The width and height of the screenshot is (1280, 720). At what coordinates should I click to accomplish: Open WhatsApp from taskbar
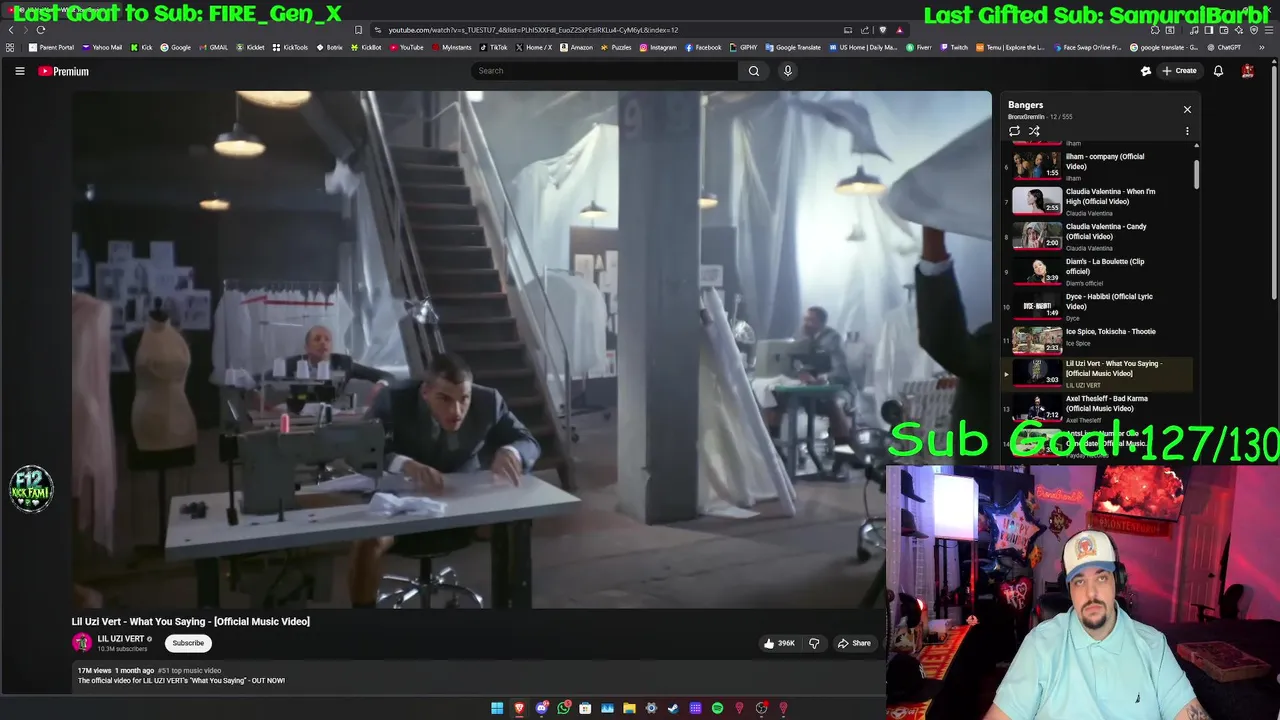(563, 708)
